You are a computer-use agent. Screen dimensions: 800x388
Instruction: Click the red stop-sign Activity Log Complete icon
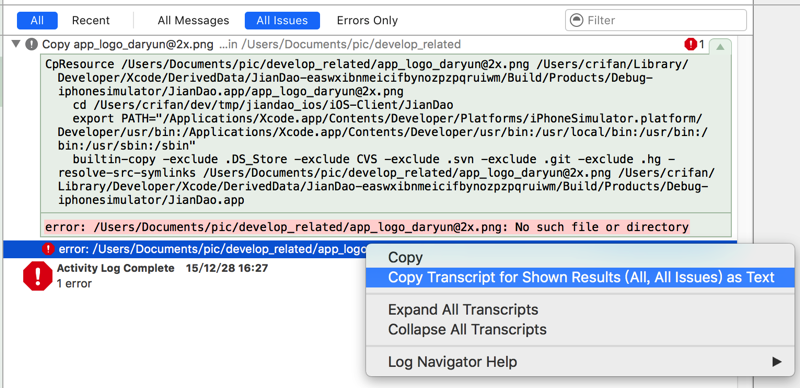coord(38,276)
